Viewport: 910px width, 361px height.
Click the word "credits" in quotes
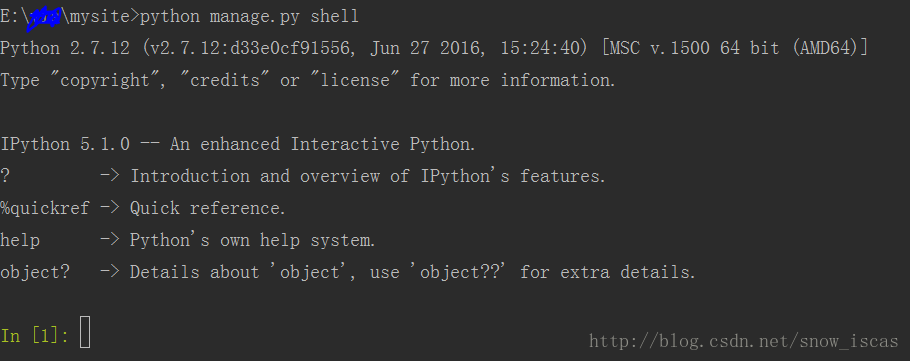[226, 80]
